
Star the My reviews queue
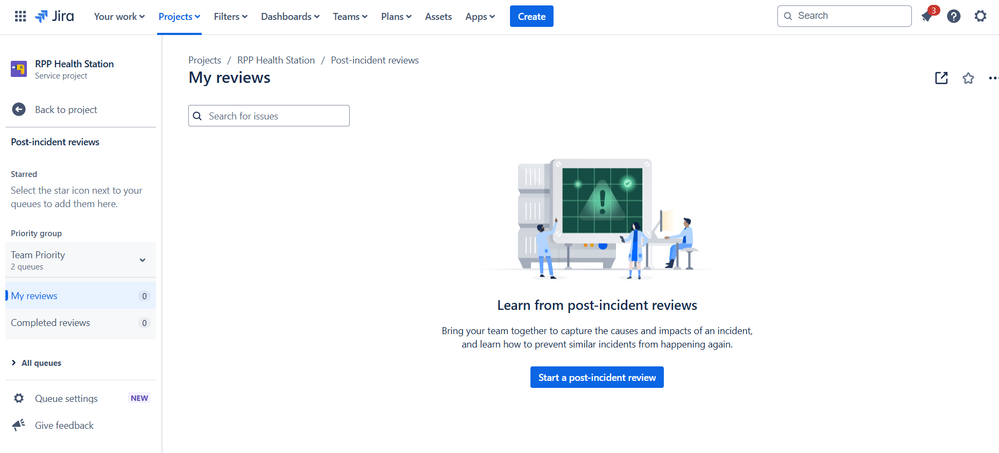tap(968, 78)
